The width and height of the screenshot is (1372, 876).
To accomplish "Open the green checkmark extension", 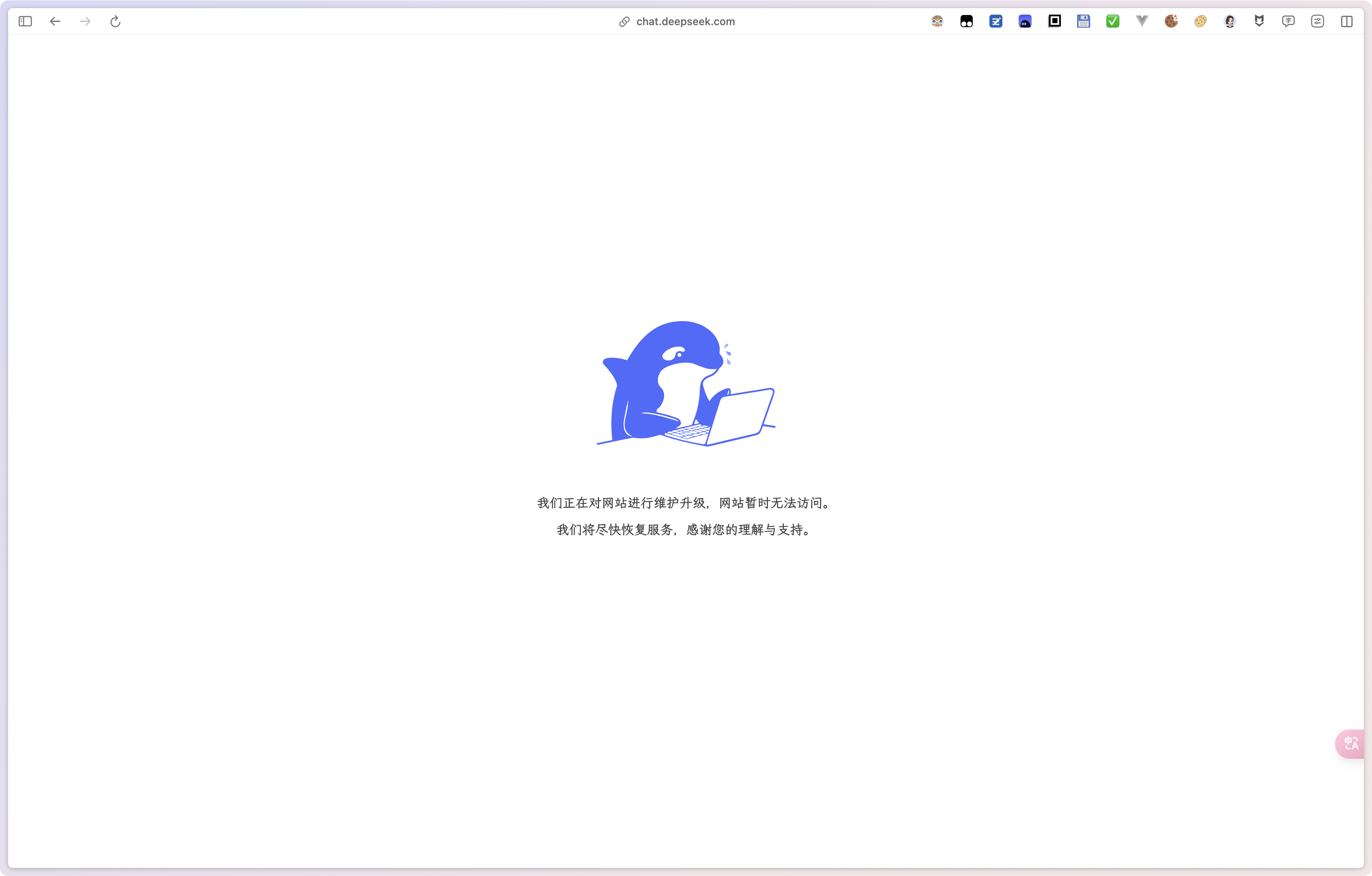I will click(1112, 22).
